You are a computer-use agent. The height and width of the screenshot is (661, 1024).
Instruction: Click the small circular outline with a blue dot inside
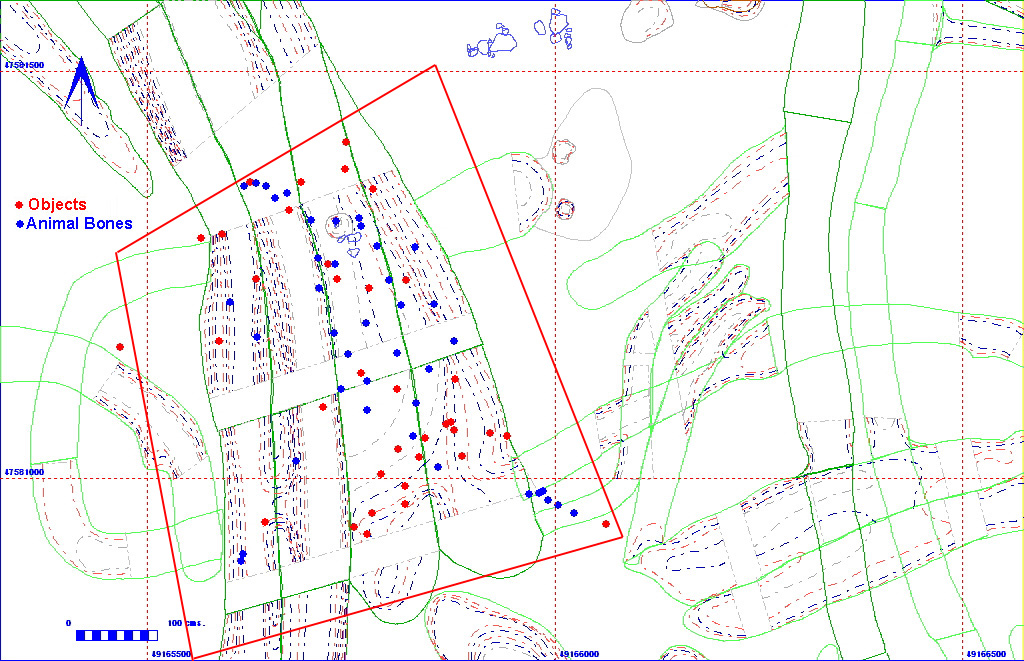336,221
